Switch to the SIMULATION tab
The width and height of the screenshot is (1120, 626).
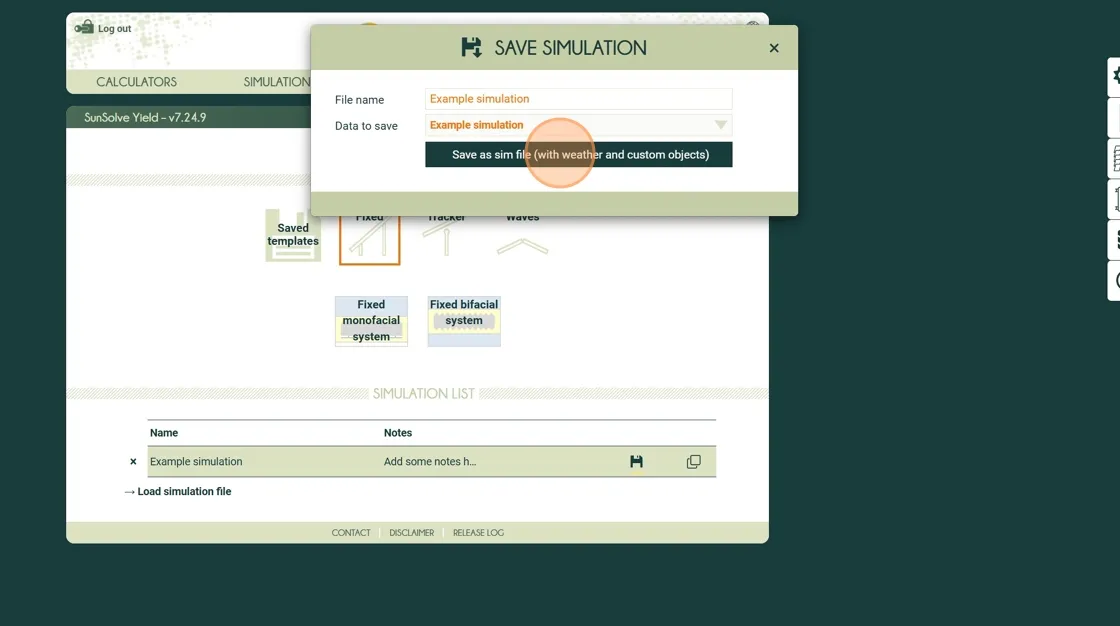[x=277, y=82]
